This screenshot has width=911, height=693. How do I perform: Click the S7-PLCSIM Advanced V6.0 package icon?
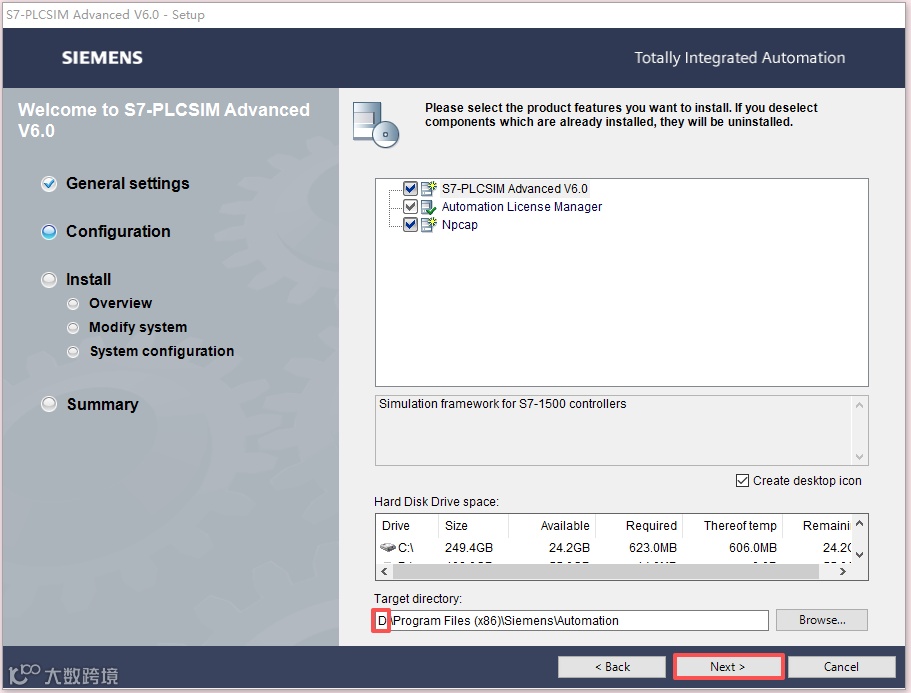coord(428,188)
